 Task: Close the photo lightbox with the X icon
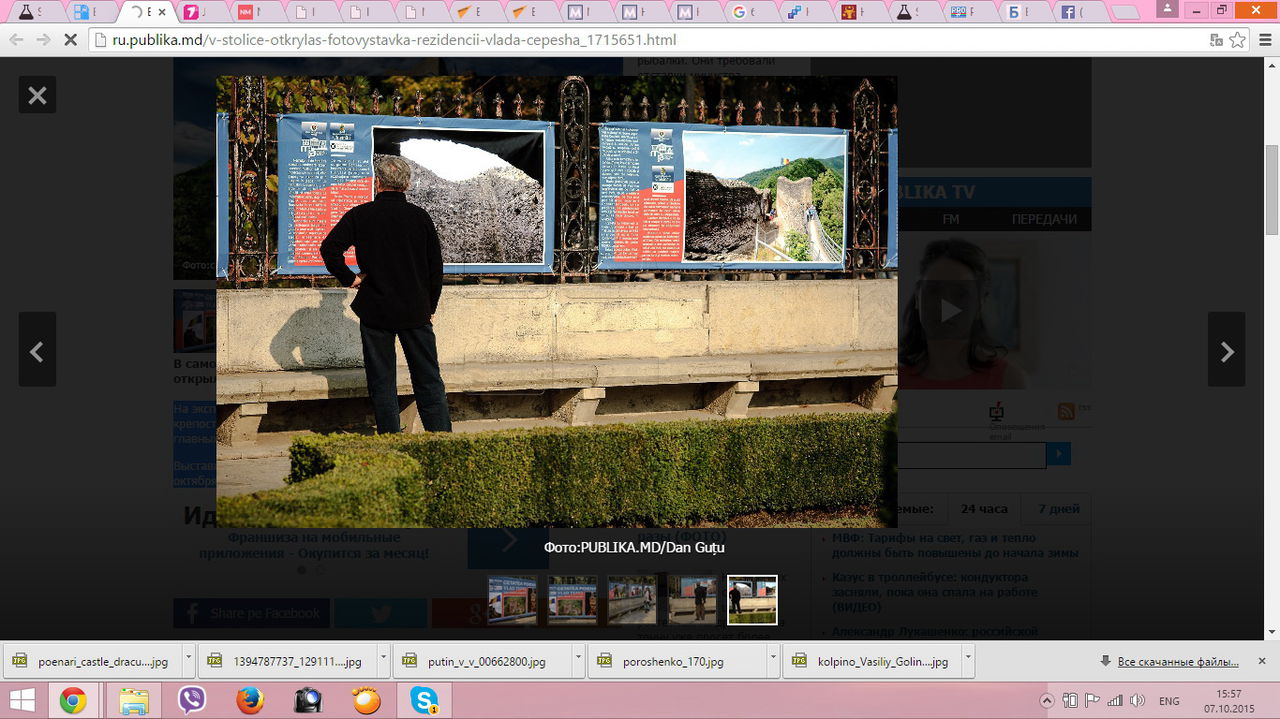(37, 95)
